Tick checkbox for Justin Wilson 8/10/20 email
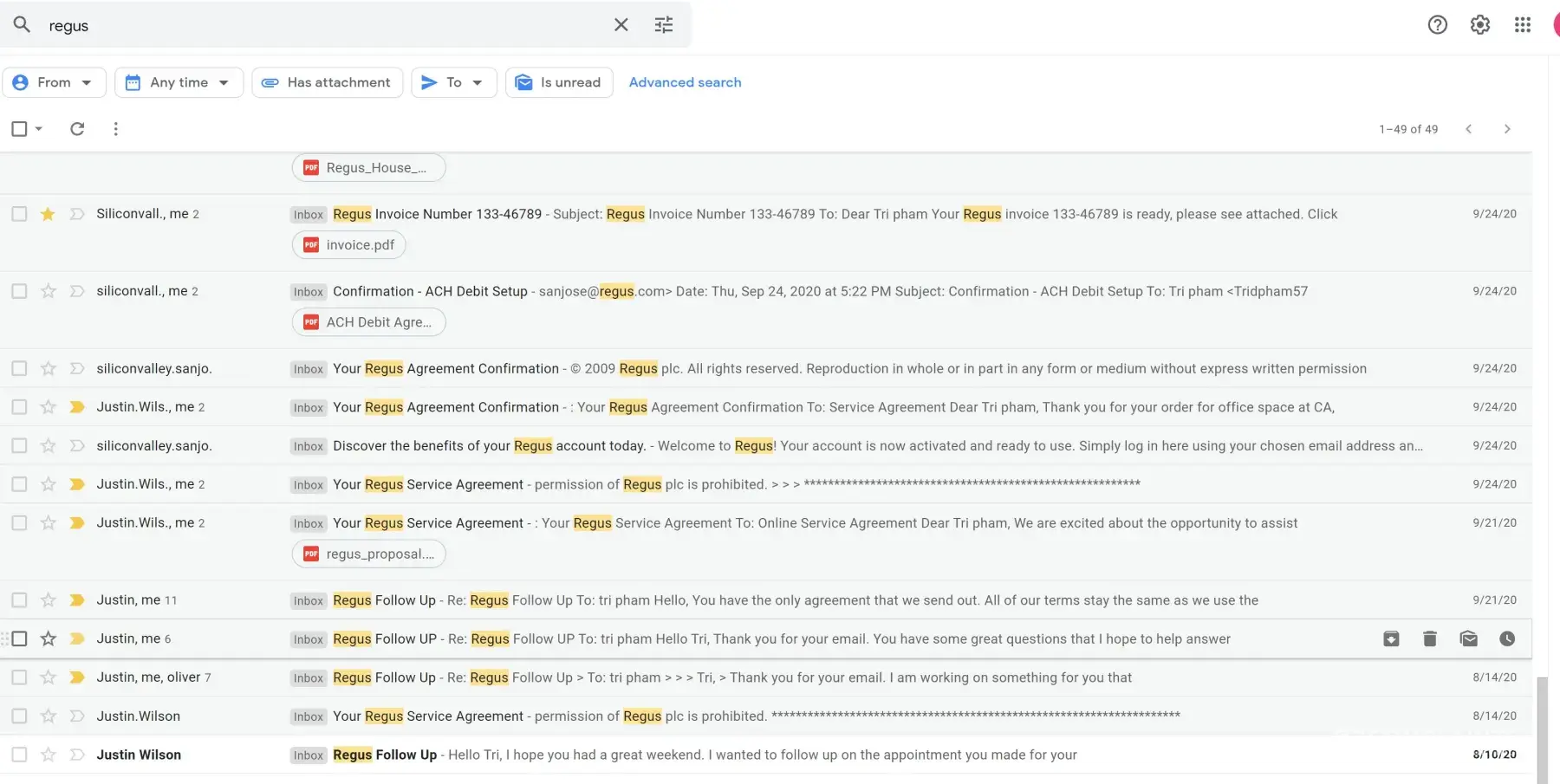 tap(19, 755)
